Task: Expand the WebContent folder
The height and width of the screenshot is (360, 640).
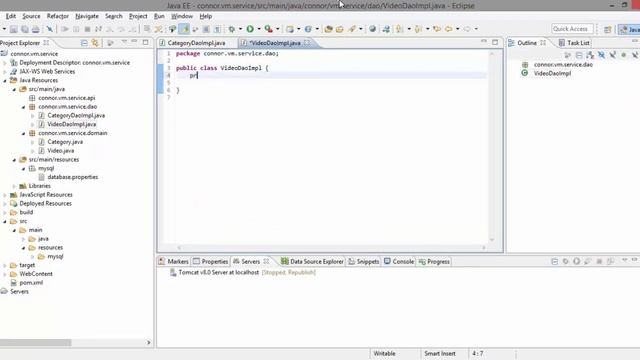Action: (x=5, y=274)
